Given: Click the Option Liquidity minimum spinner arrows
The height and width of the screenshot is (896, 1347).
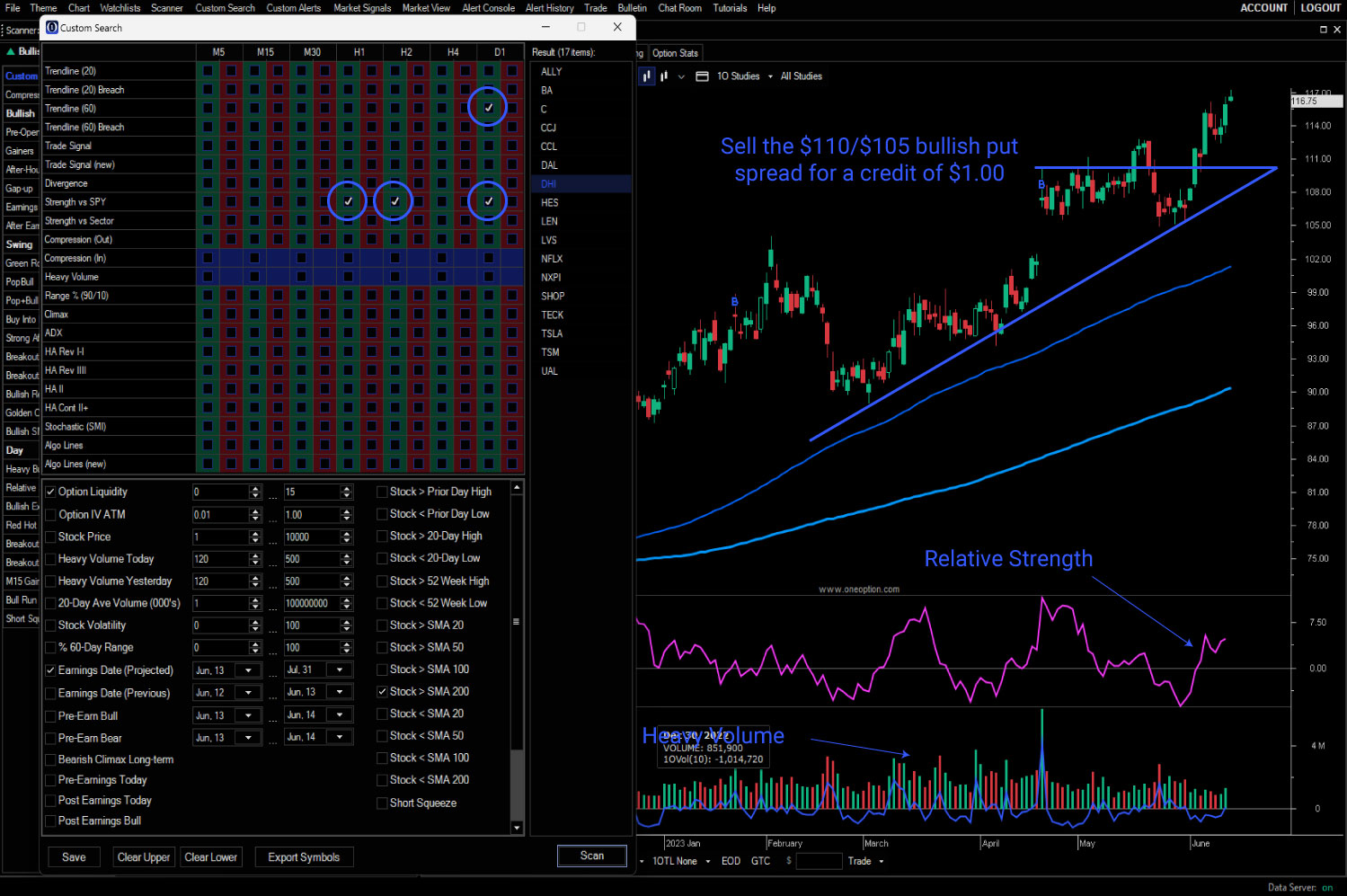Looking at the screenshot, I should pyautogui.click(x=255, y=492).
